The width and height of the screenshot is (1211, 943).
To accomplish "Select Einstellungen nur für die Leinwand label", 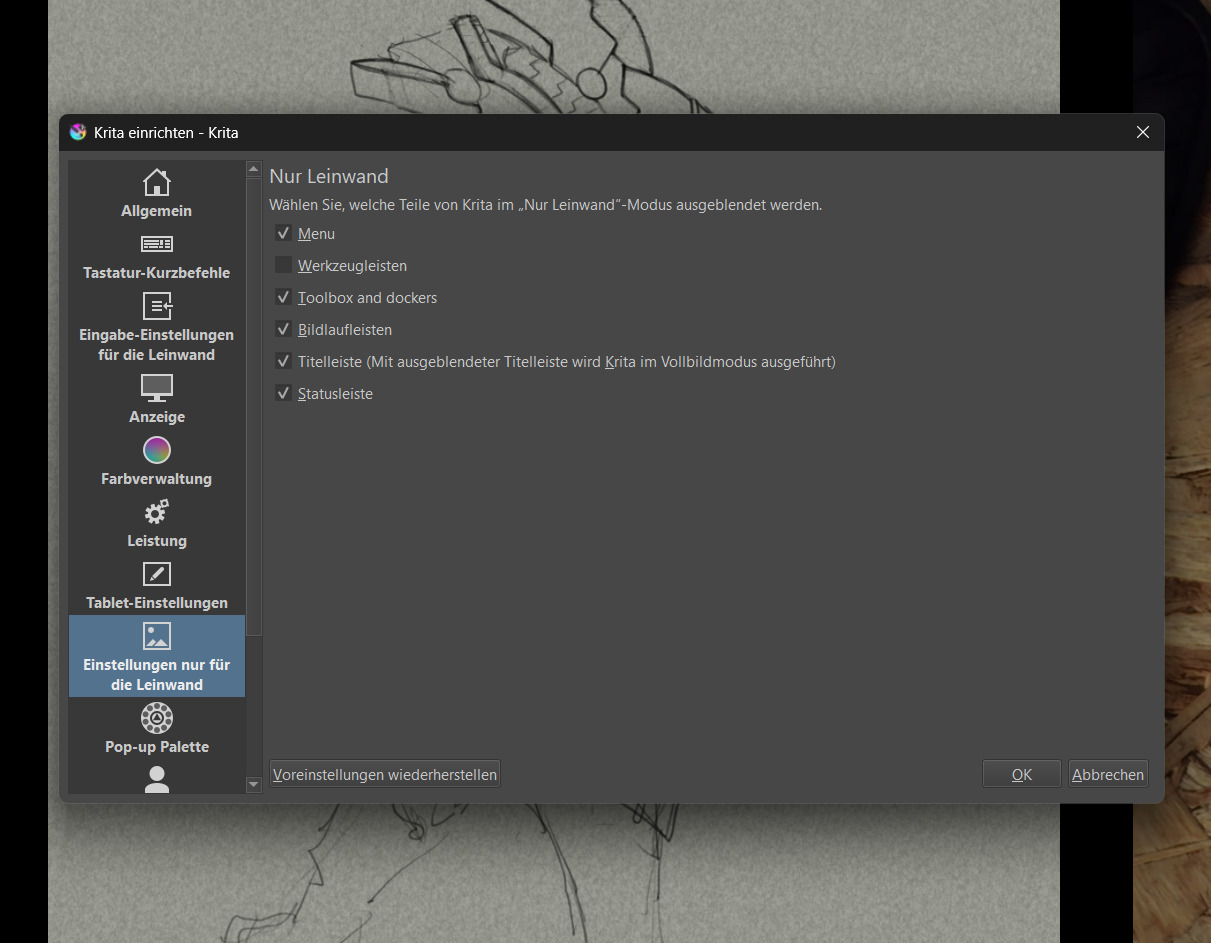I will pyautogui.click(x=157, y=675).
